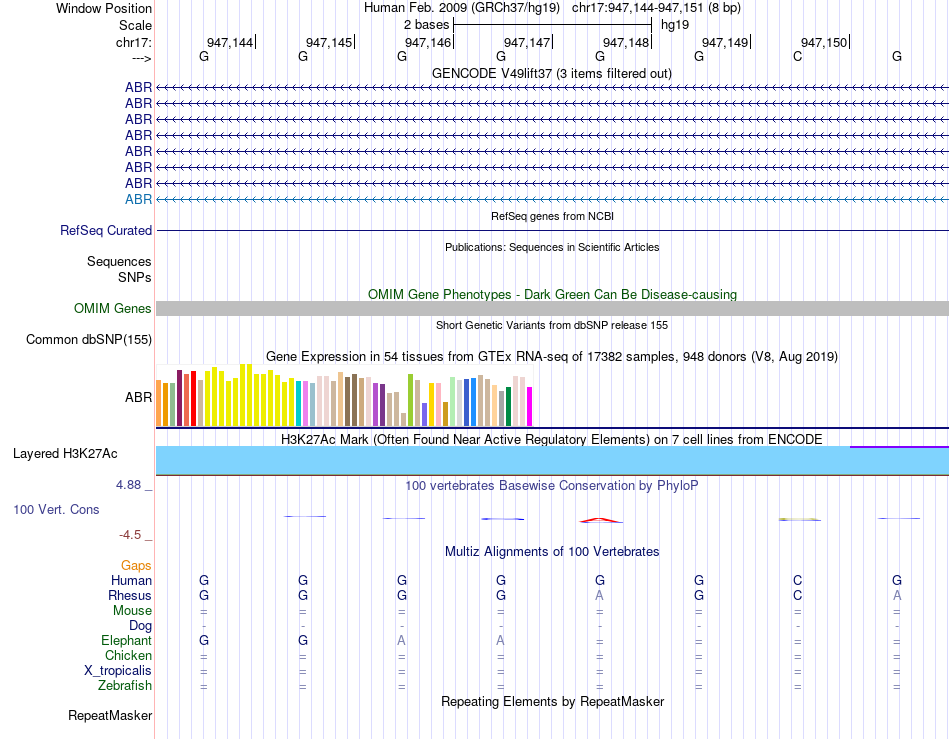Screen dimensions: 950x739
Task: Click the Zebrafish species label
Action: click(125, 686)
